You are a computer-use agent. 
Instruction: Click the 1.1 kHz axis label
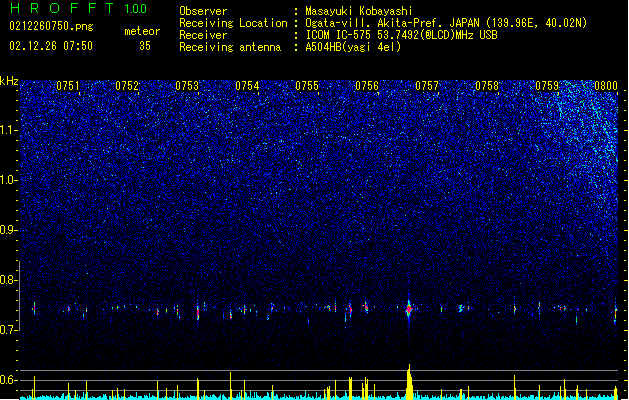(x=9, y=130)
